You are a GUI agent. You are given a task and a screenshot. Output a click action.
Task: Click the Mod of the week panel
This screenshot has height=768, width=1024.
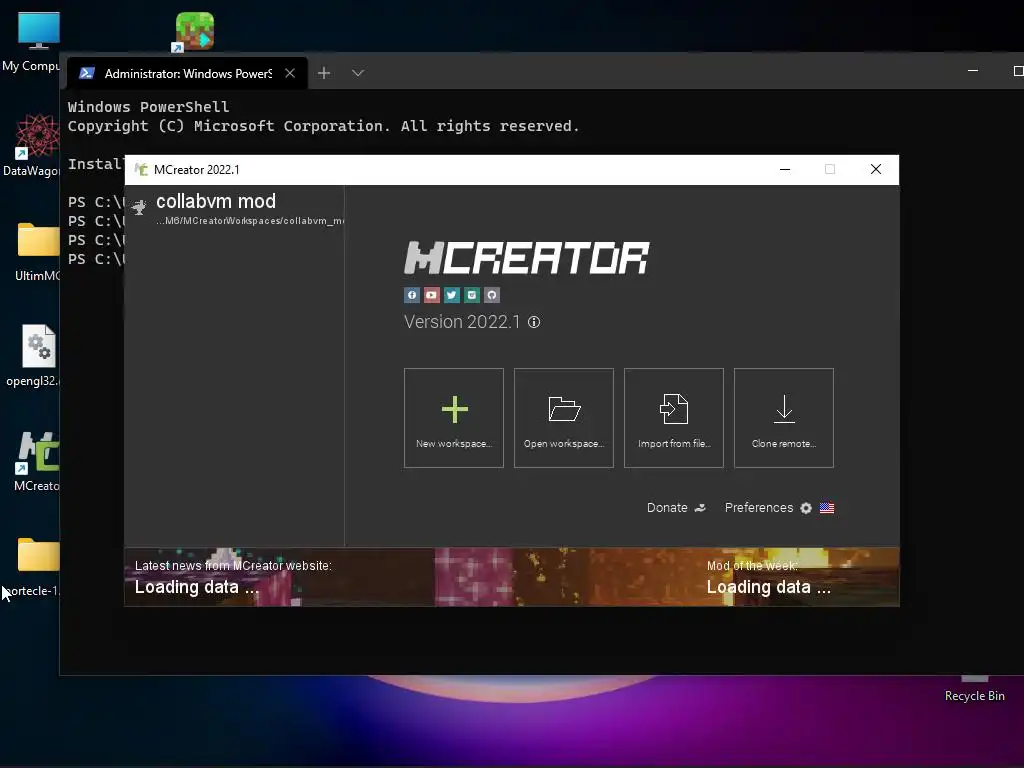click(x=769, y=577)
